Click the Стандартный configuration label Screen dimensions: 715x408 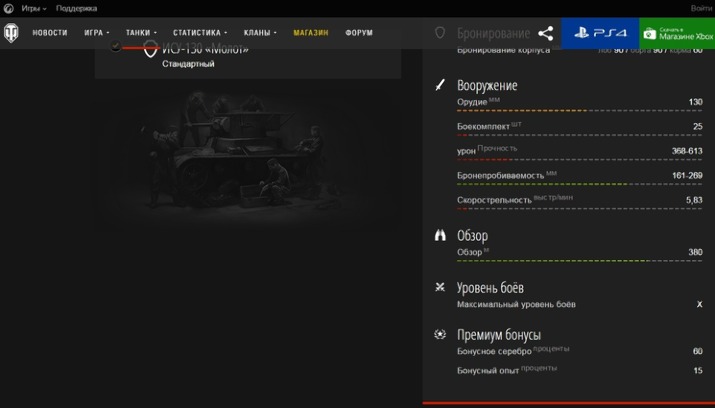(x=188, y=64)
